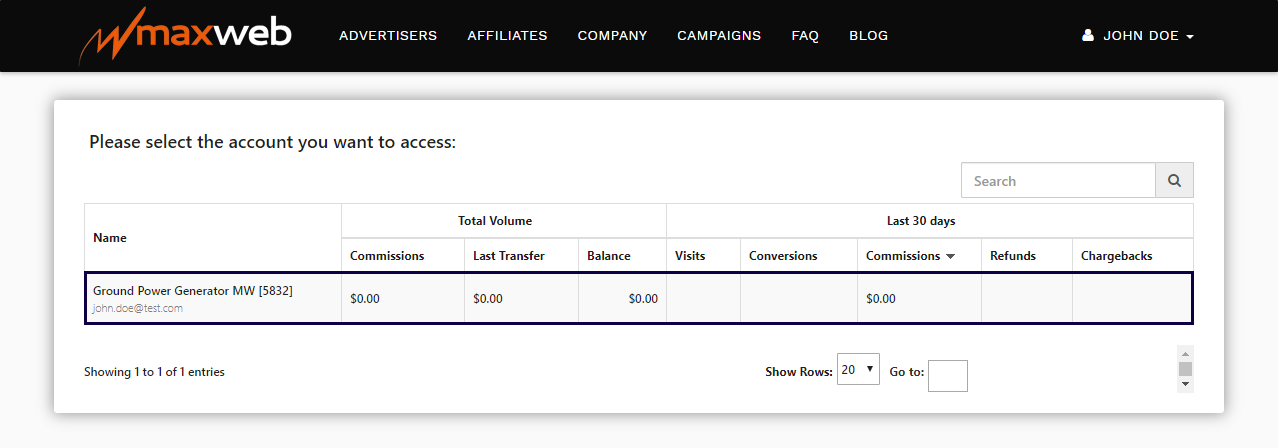Click the user profile icon
Image resolution: width=1278 pixels, height=448 pixels.
point(1088,36)
